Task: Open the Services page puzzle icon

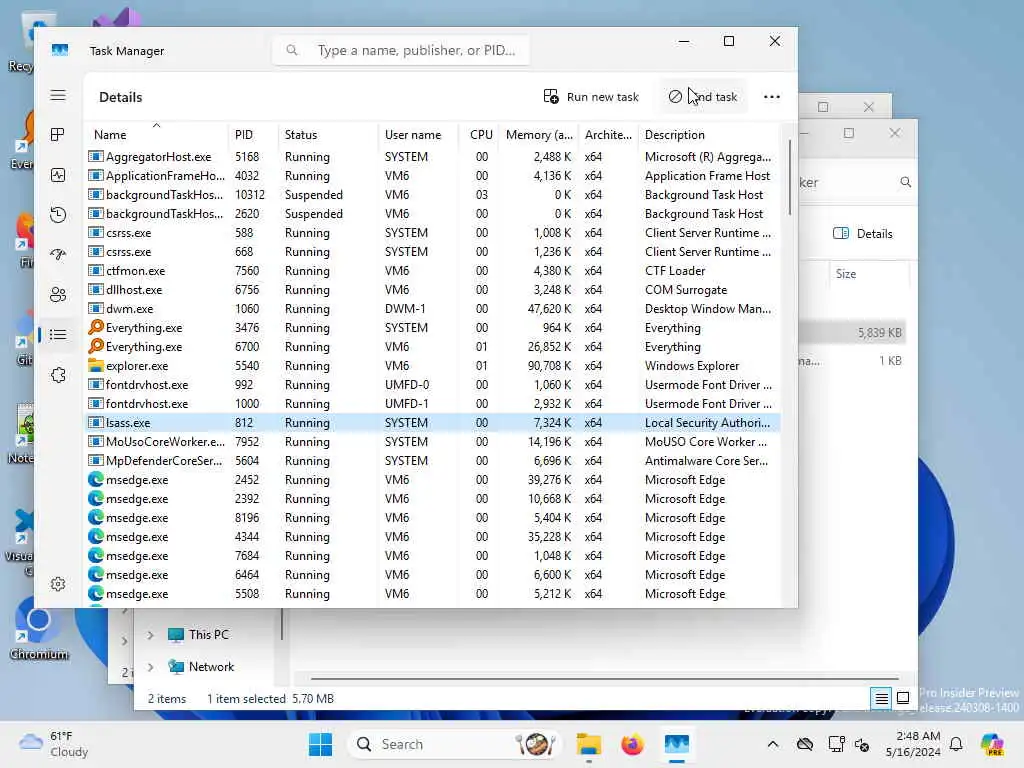Action: coord(58,375)
